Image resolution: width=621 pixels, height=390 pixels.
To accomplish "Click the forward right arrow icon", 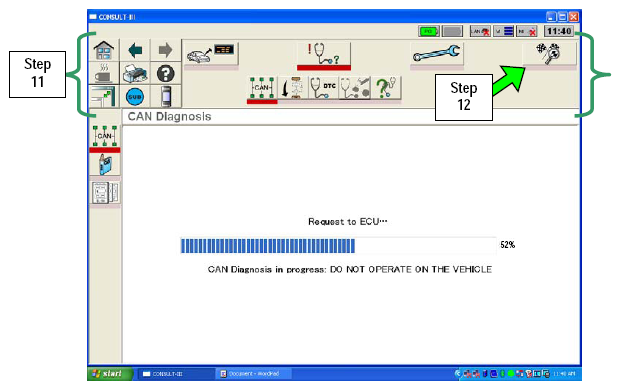I will pos(166,50).
